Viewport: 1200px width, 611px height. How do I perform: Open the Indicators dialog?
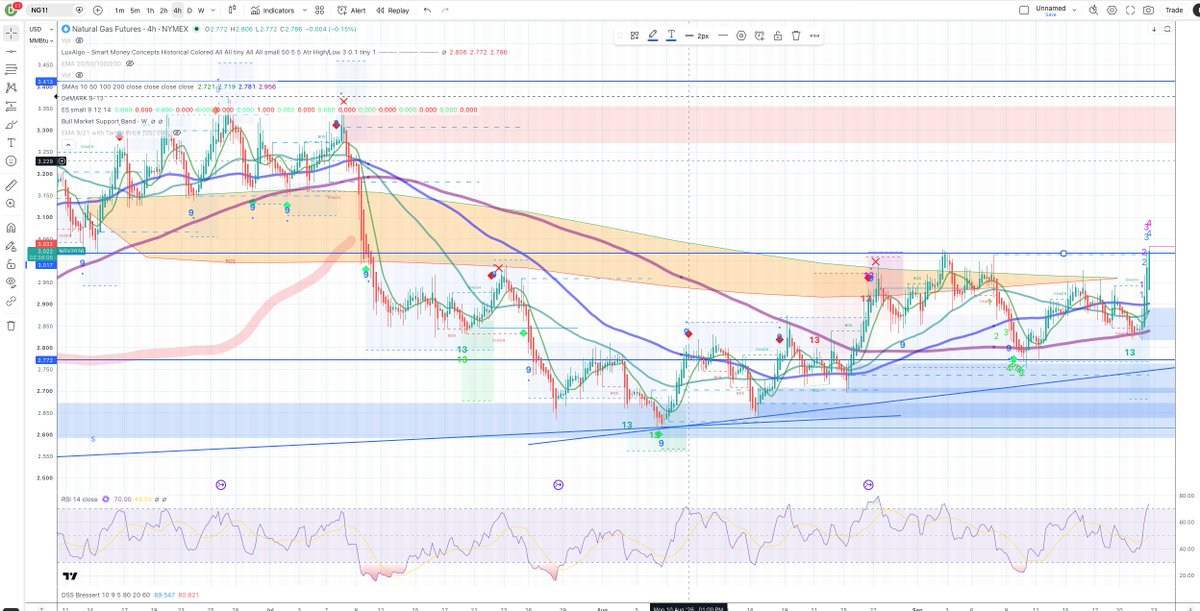(x=272, y=10)
